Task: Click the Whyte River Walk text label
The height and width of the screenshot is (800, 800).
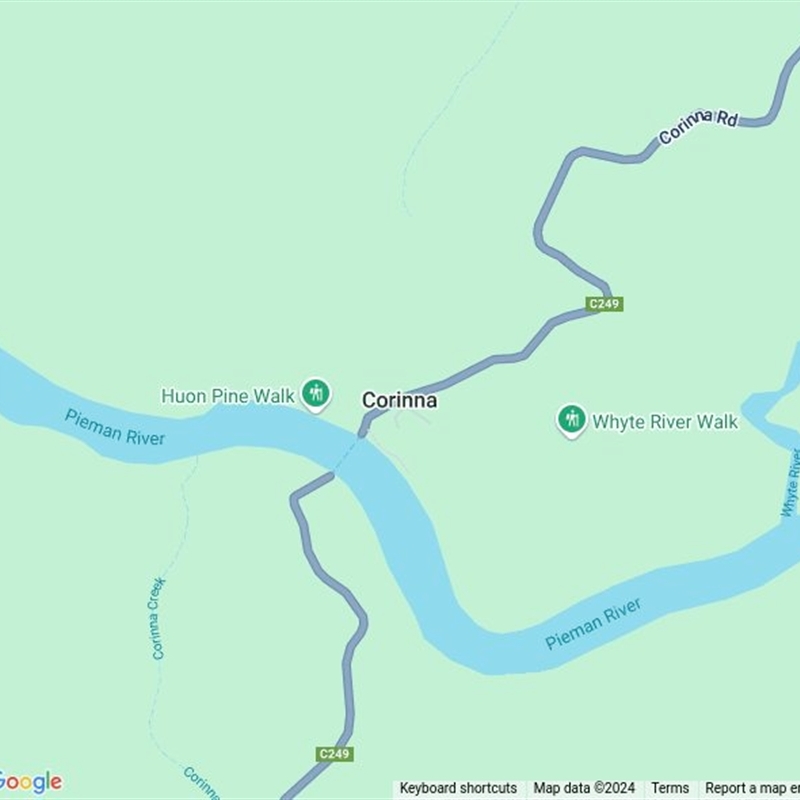Action: click(665, 422)
